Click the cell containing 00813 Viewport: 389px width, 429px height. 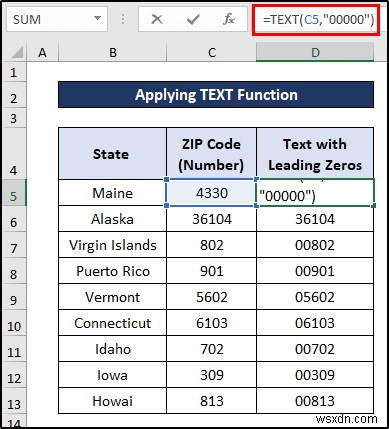click(315, 401)
